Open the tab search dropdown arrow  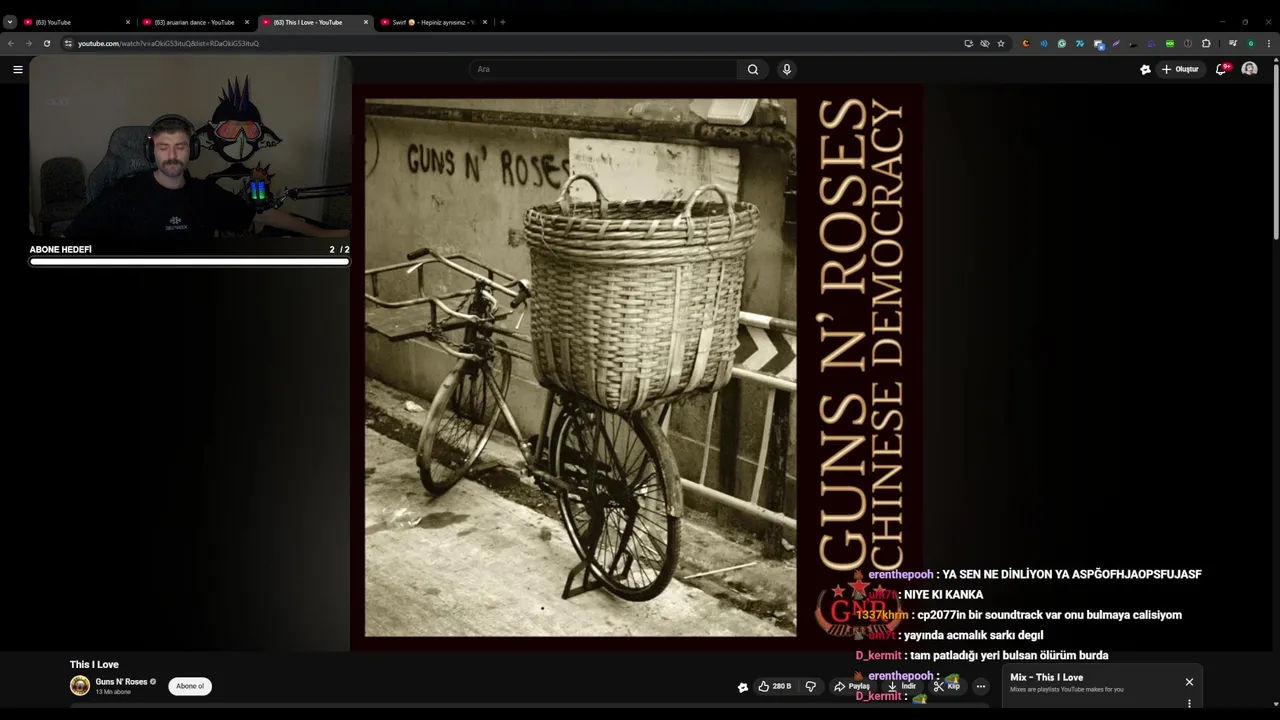pos(9,22)
